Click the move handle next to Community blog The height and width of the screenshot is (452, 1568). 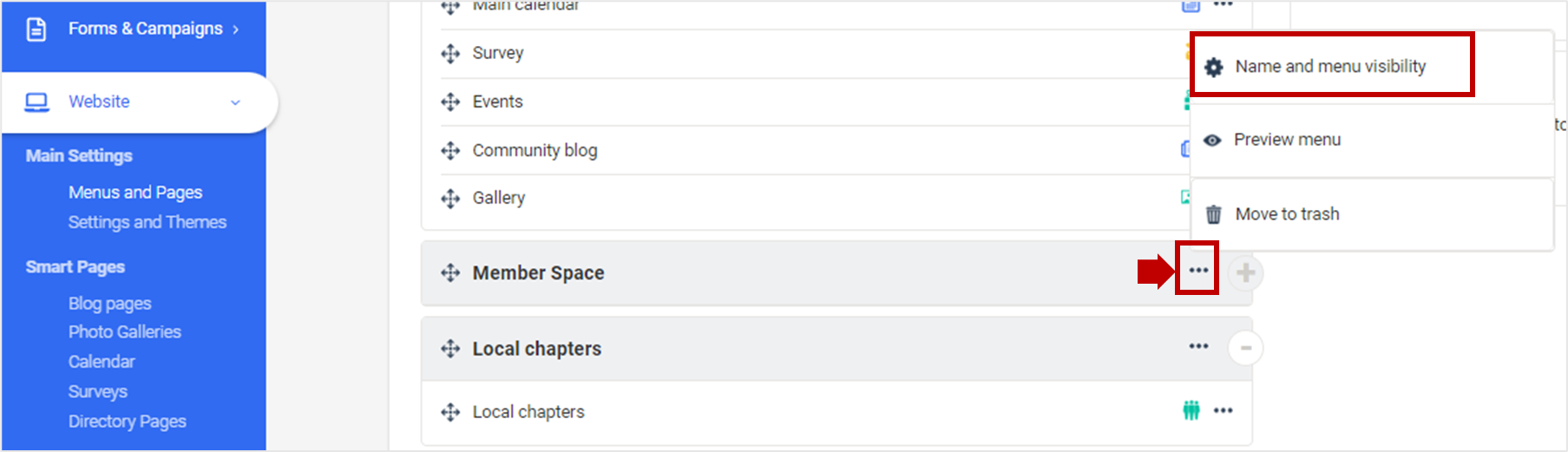450,151
